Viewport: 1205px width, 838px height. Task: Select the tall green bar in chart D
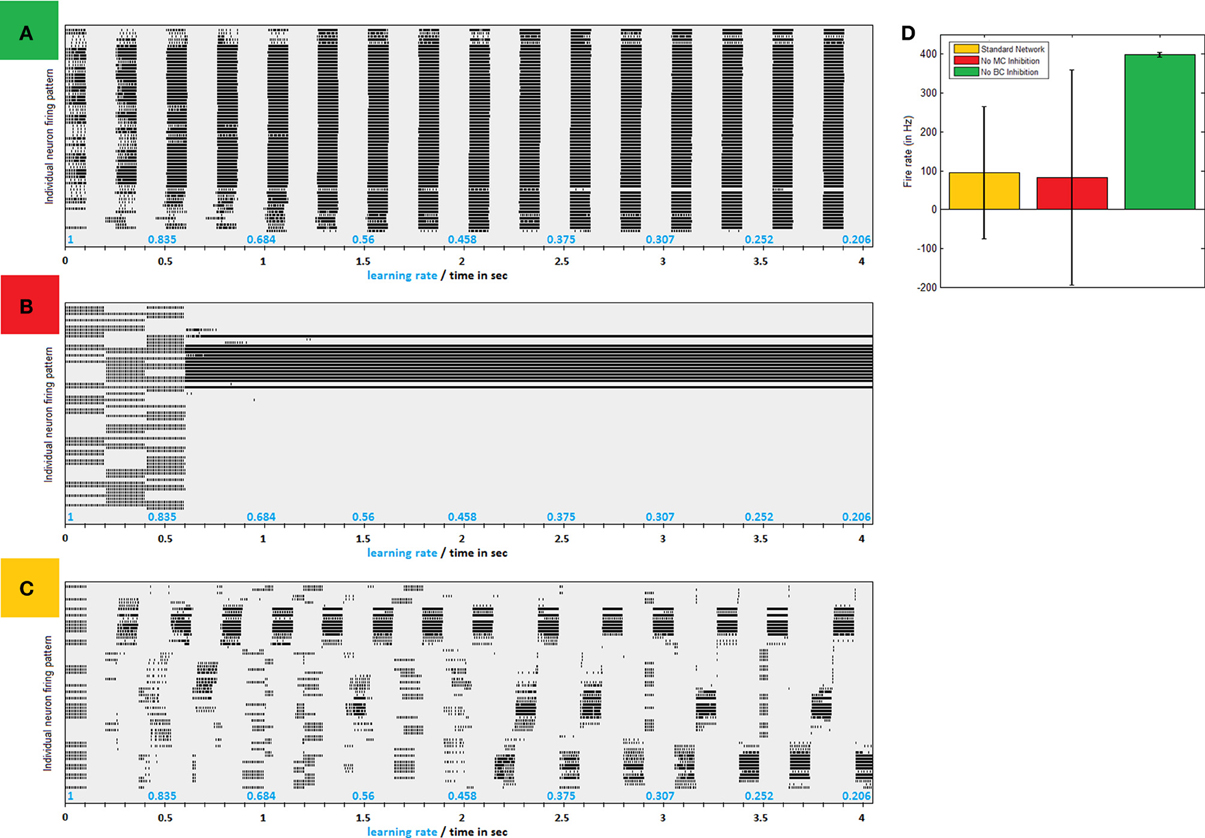(x=1160, y=132)
